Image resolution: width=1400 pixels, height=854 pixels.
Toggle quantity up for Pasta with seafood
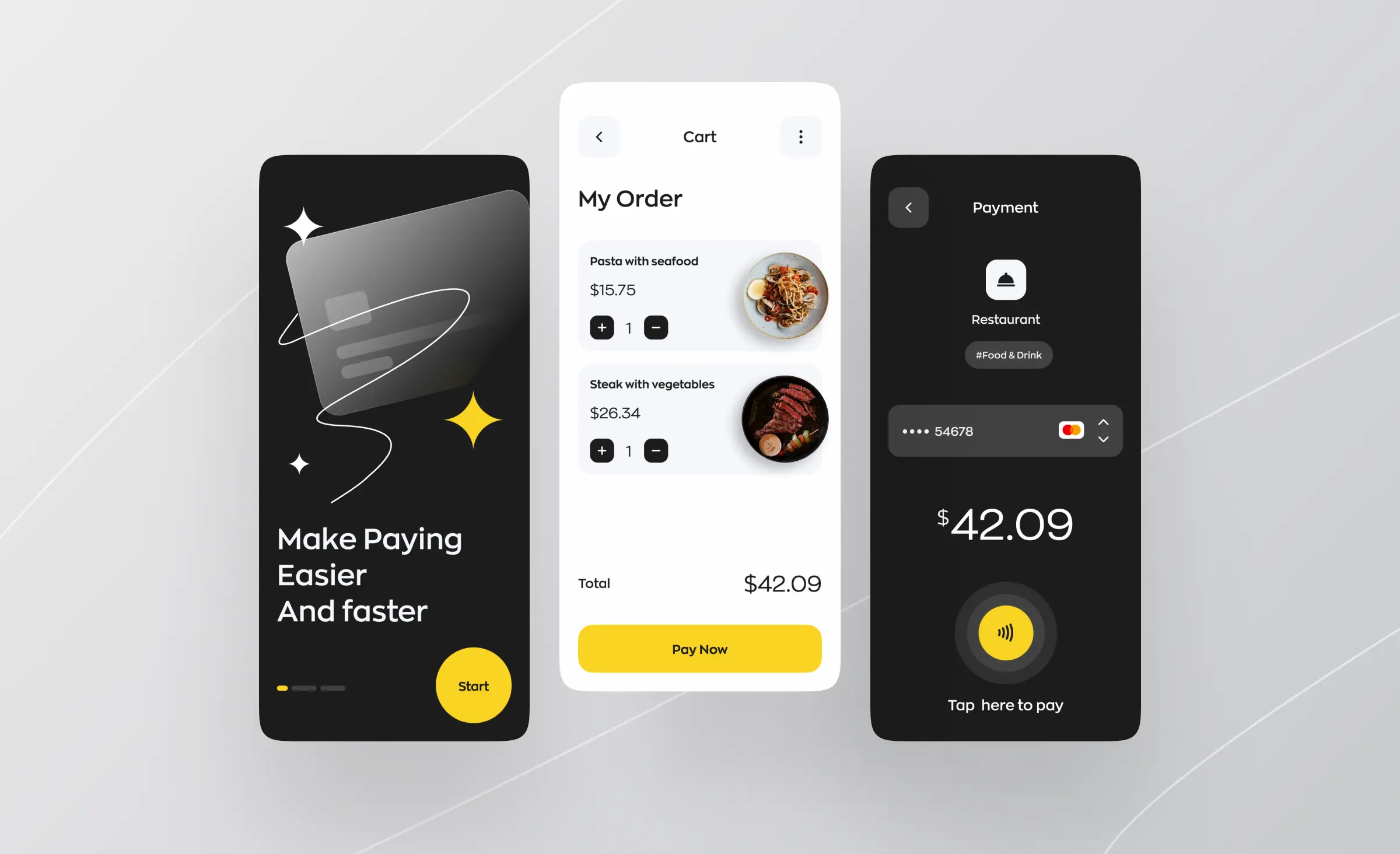pos(601,328)
